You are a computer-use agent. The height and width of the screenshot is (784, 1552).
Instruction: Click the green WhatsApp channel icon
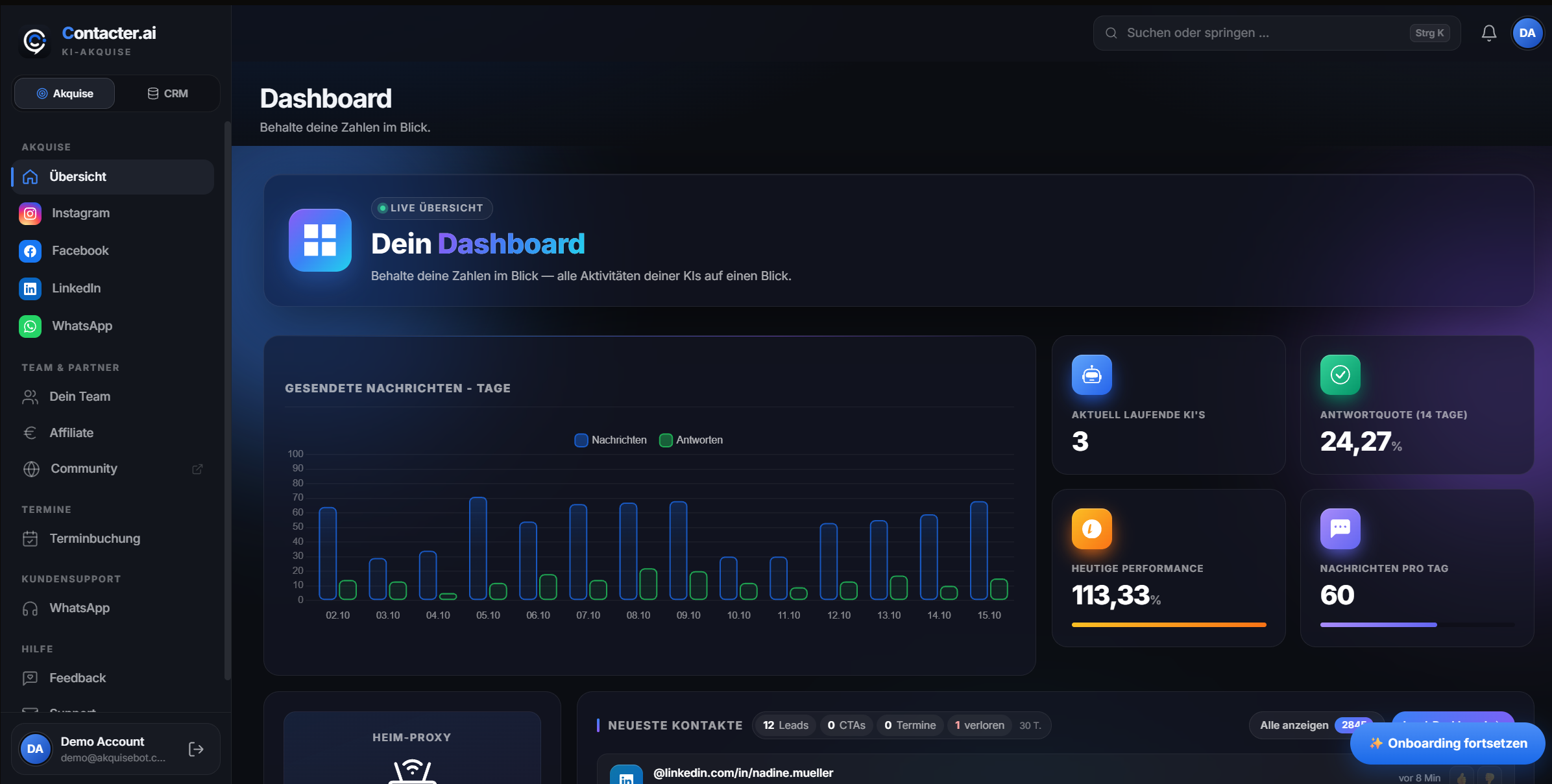pyautogui.click(x=30, y=326)
